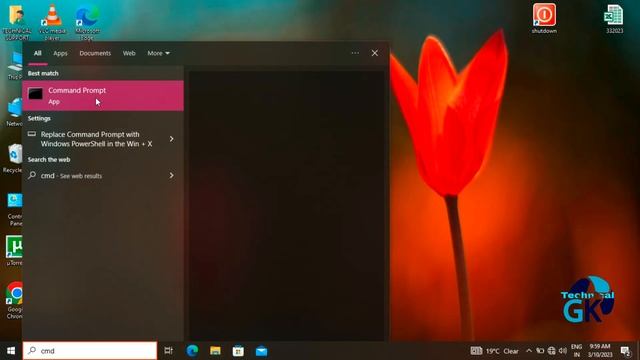Screen dimensions: 640x360
Task: Click the ENG IN language indicator
Action: click(576, 351)
